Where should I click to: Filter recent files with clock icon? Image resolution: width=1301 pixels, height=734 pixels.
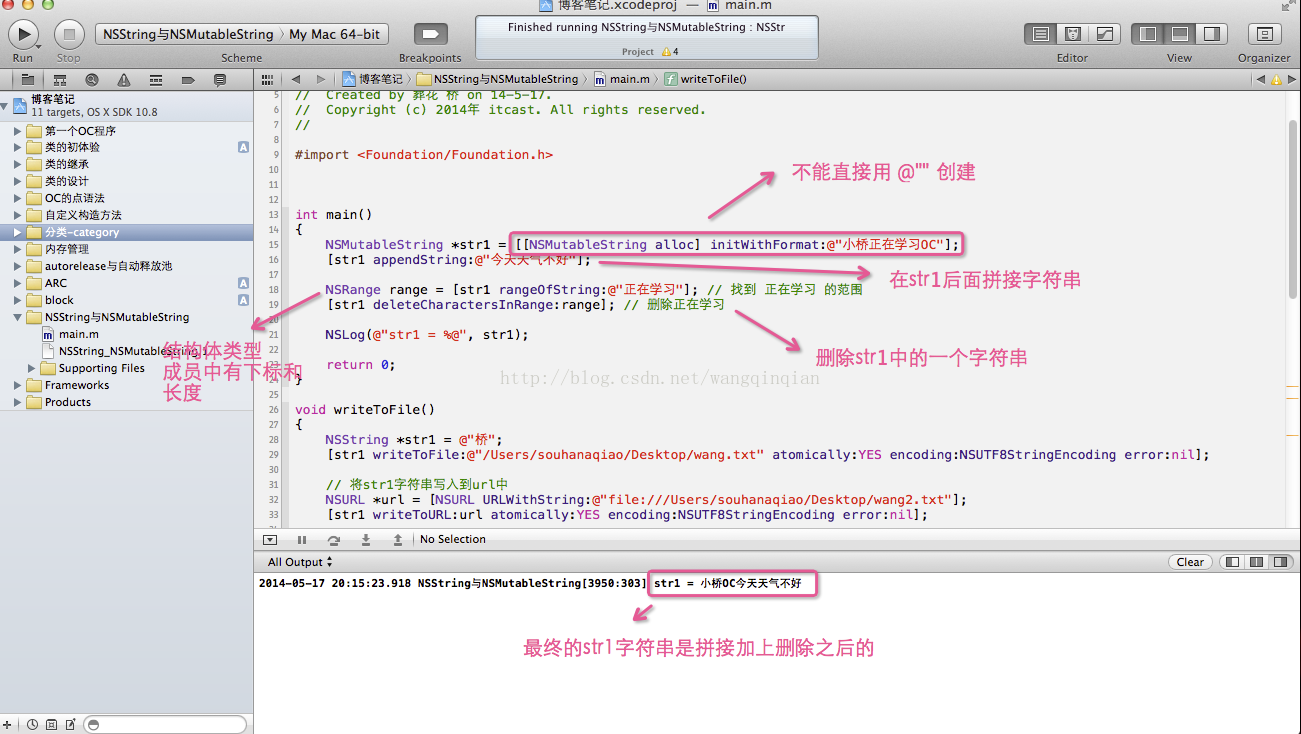coord(32,724)
